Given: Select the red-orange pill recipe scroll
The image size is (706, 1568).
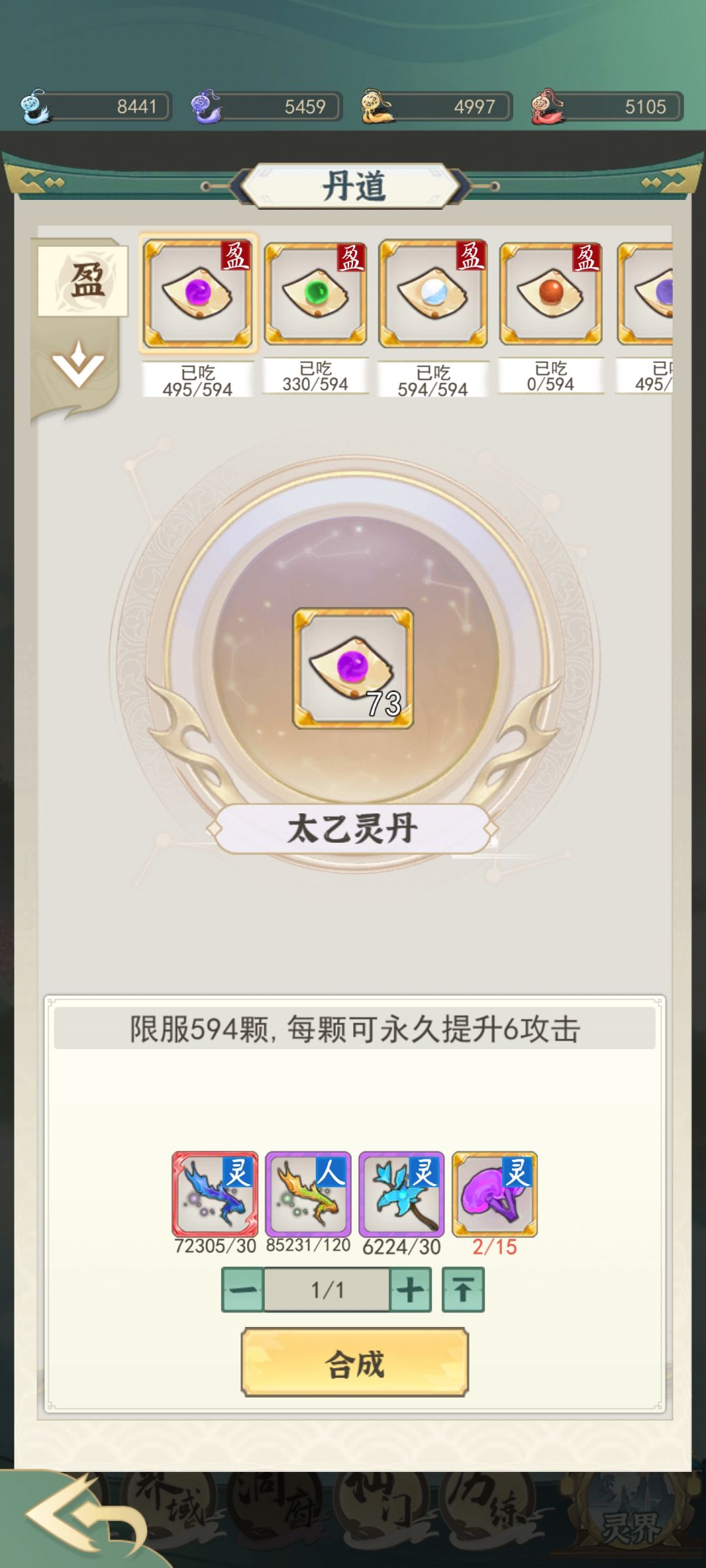Looking at the screenshot, I should point(550,293).
